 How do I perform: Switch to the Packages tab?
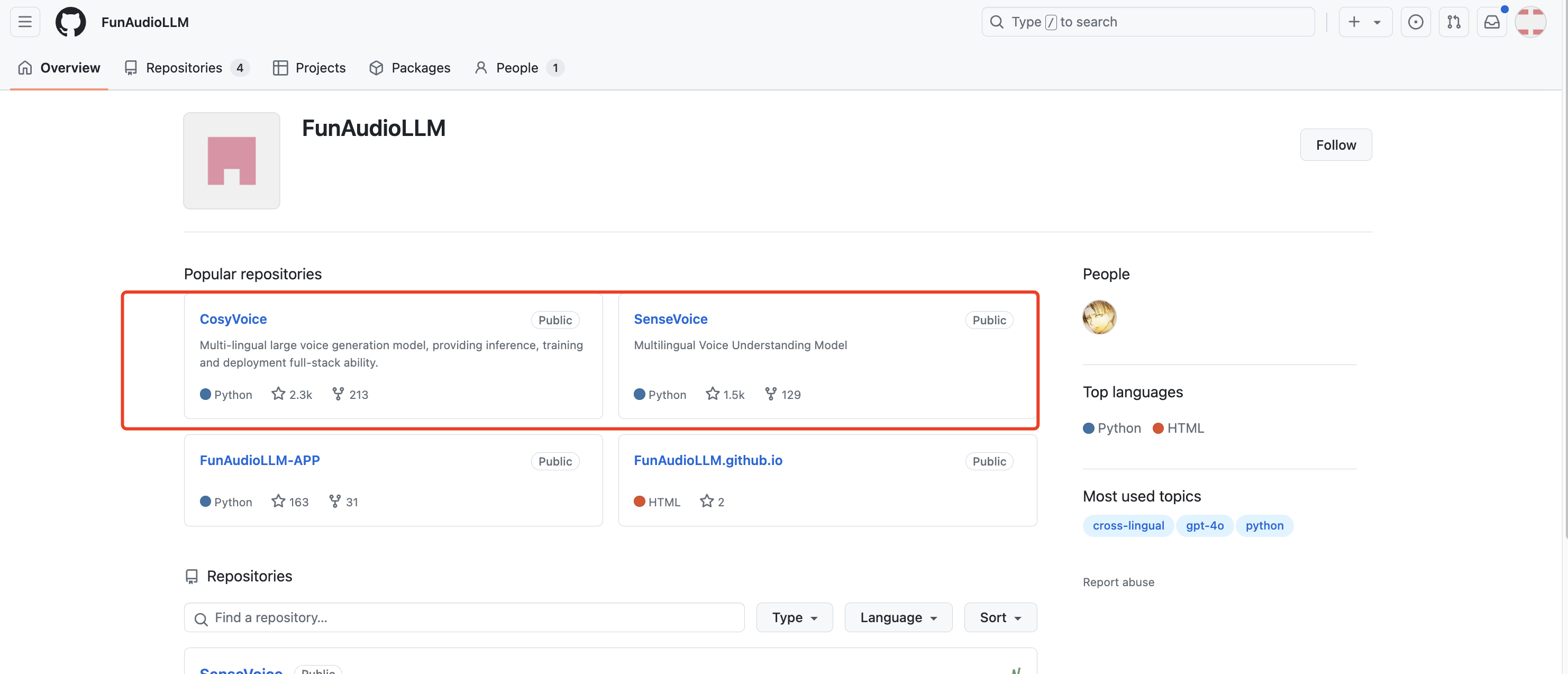409,68
